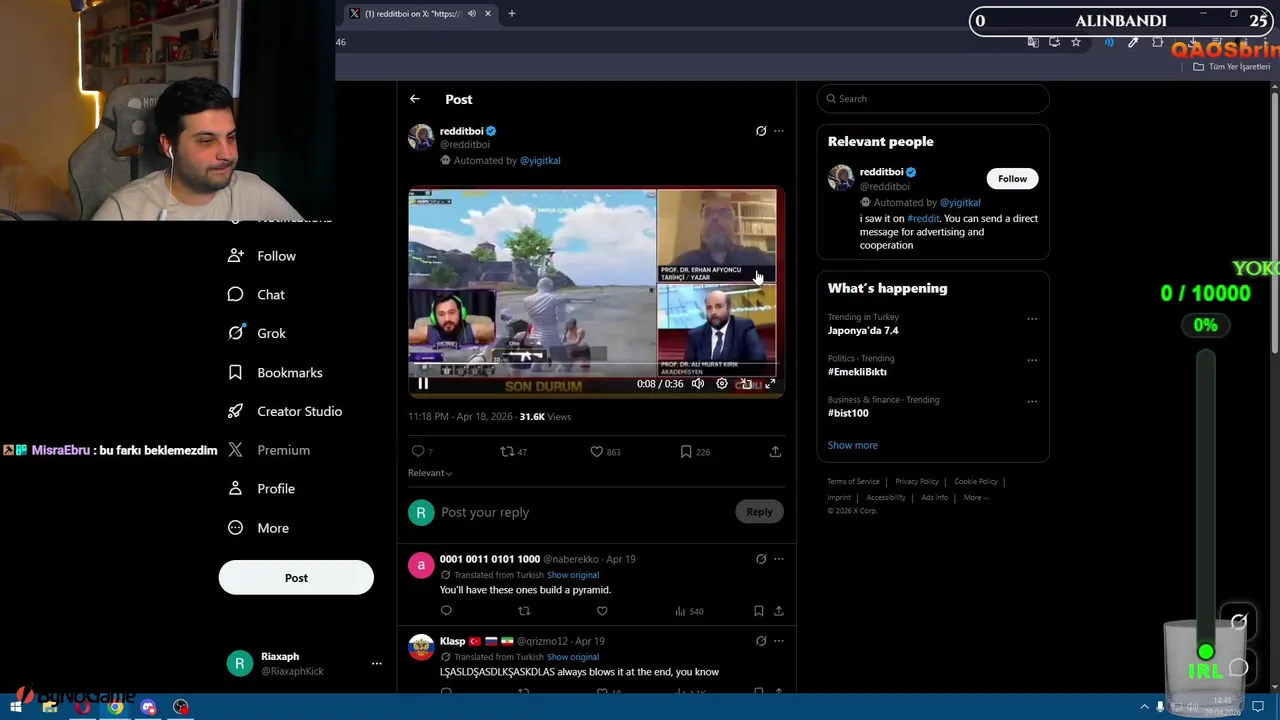
Task: Grok icon on Klasp's reply
Action: [761, 641]
